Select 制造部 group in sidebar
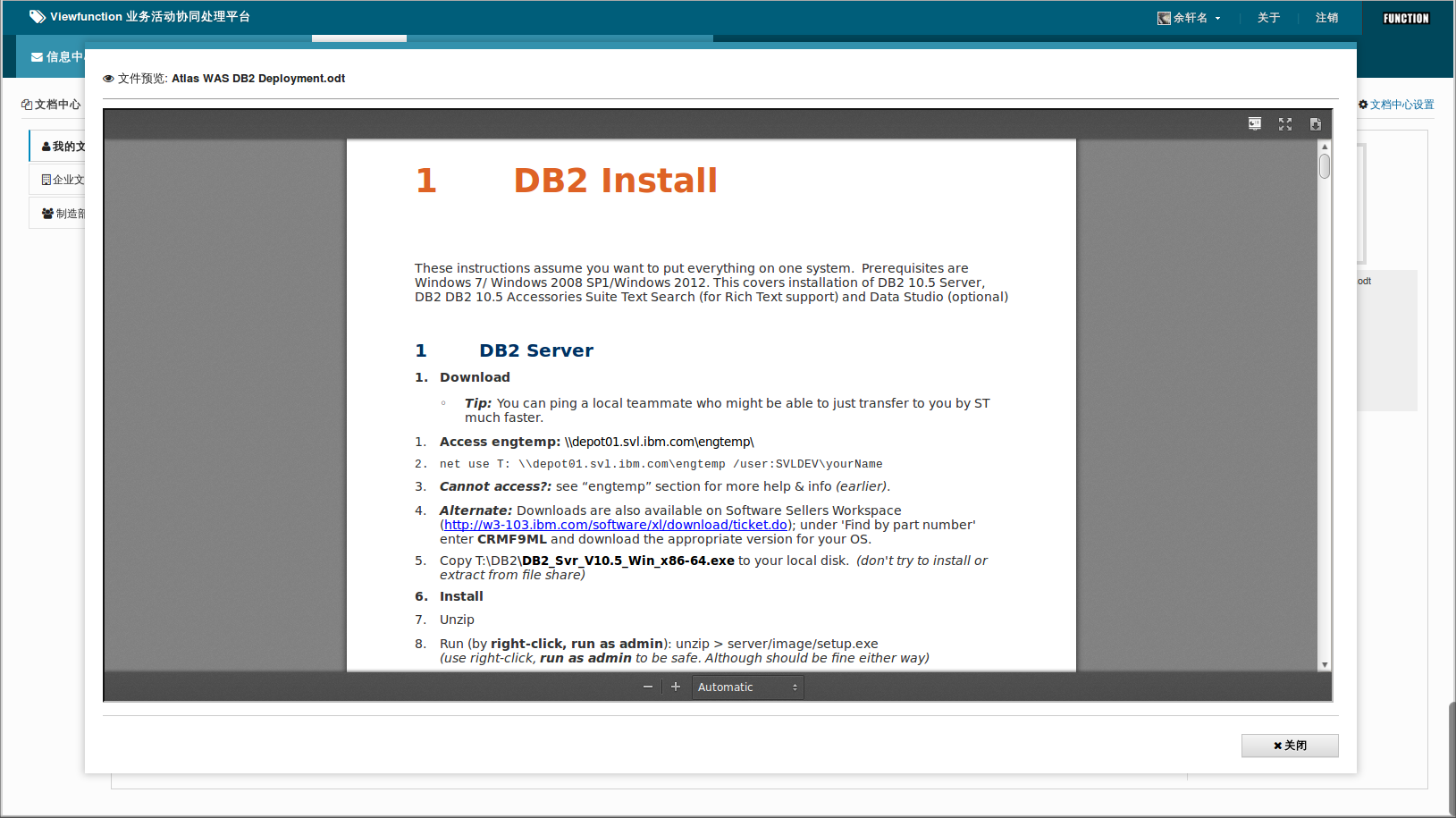This screenshot has height=818, width=1456. pos(59,214)
